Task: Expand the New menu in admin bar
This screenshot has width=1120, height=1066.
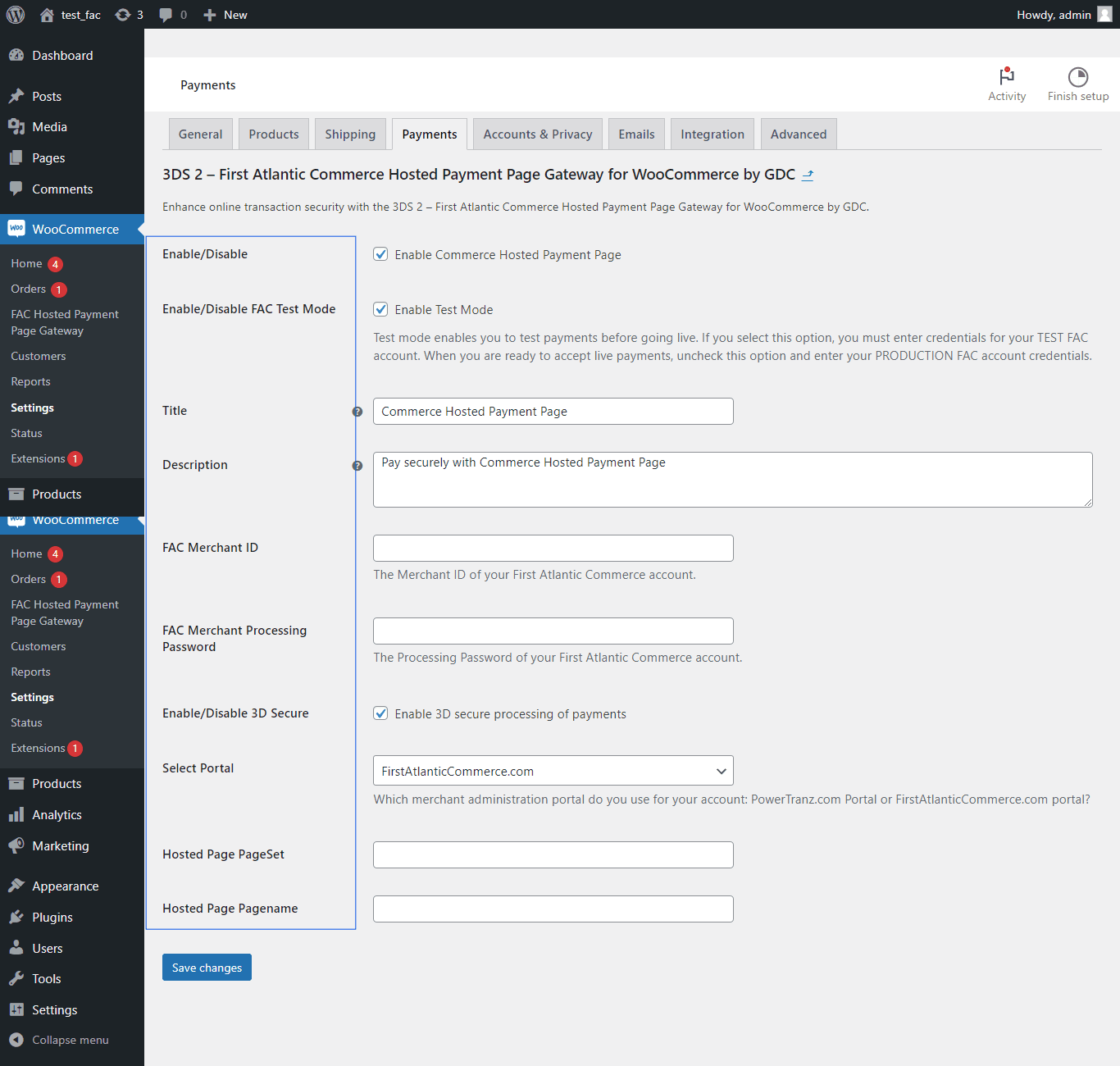Action: (224, 14)
